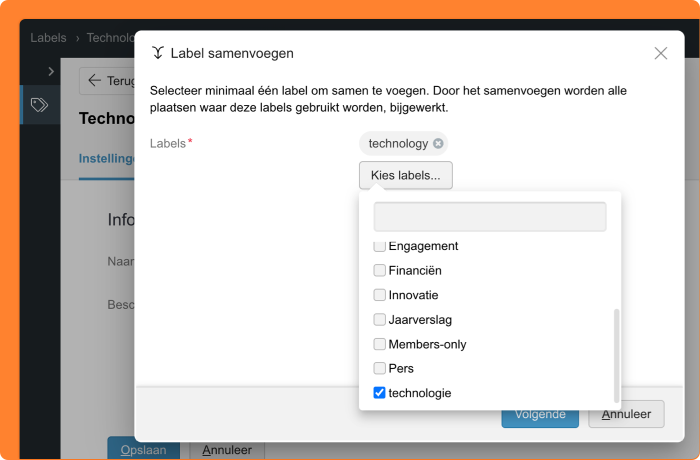Click the technology chip text
This screenshot has width=700, height=460.
click(398, 143)
